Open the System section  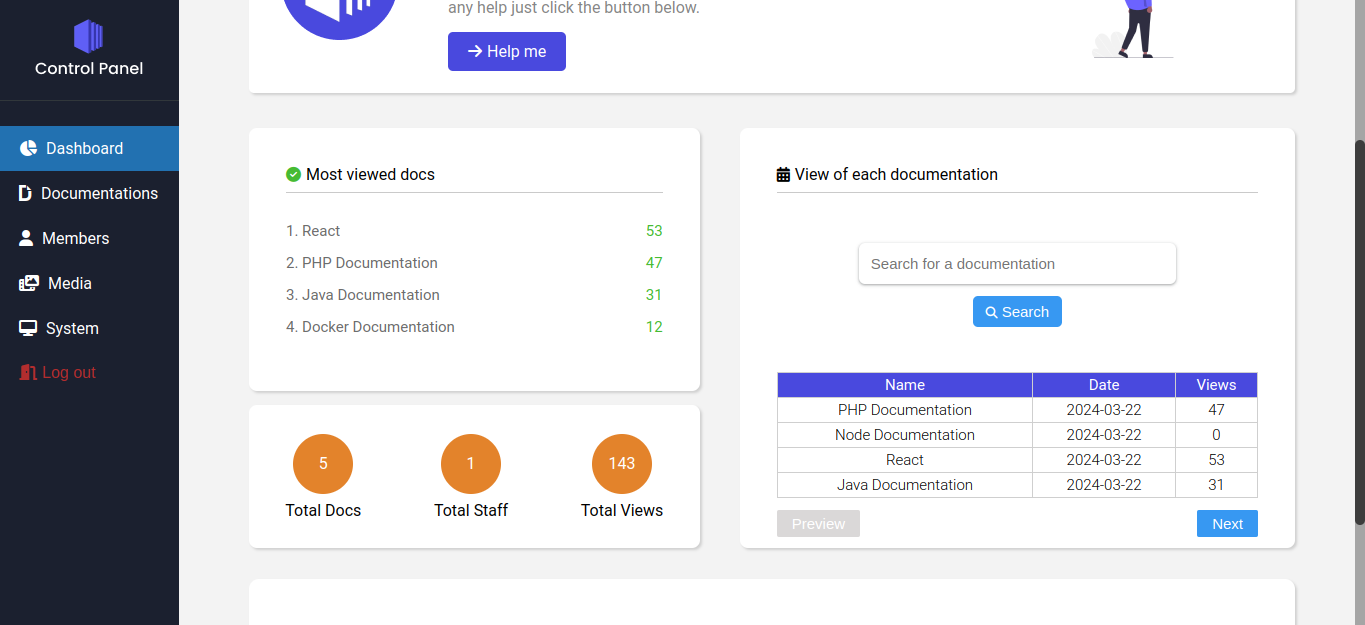pos(89,328)
